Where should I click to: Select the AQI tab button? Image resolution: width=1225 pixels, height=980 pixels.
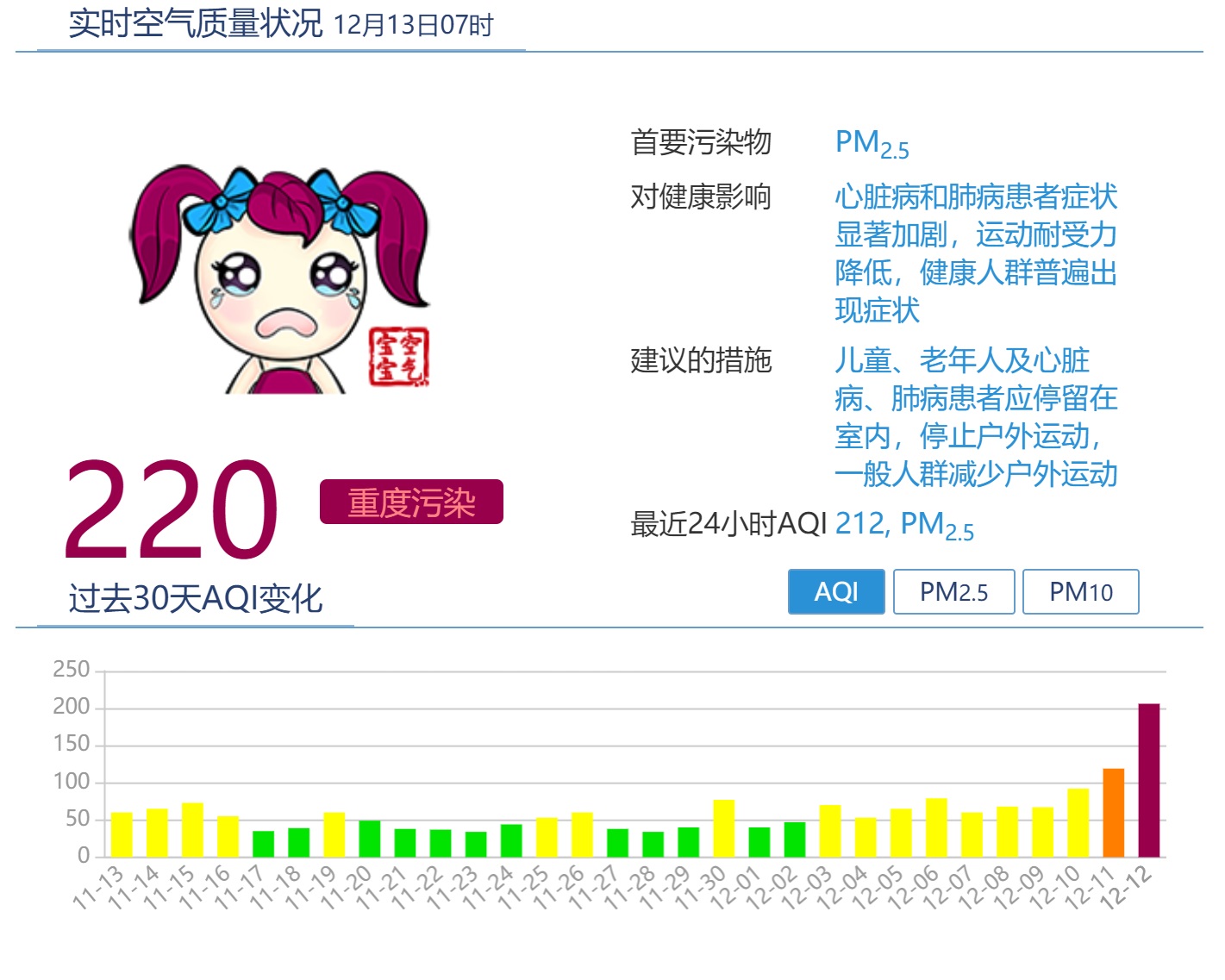coord(835,592)
